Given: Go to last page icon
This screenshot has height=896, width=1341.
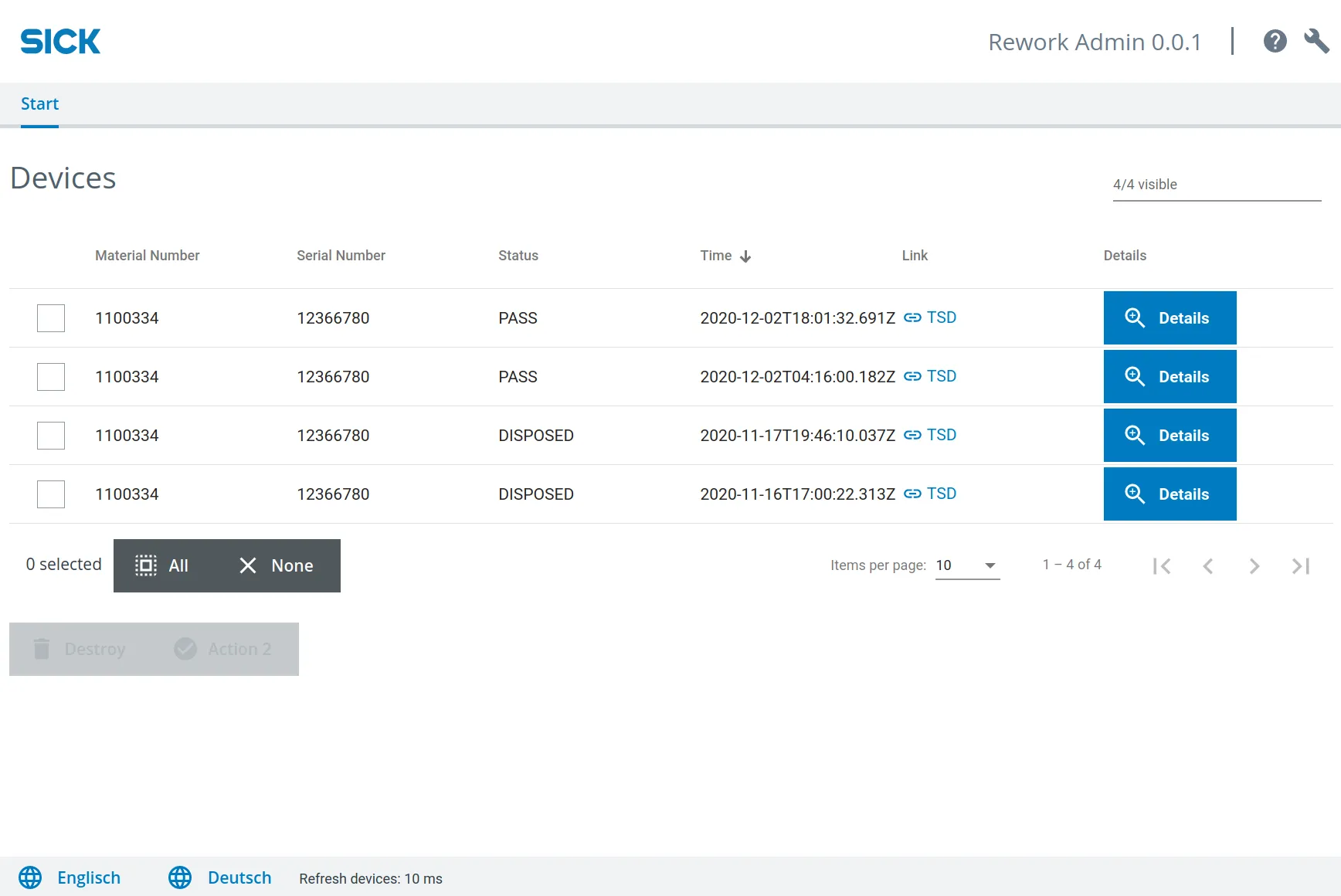Looking at the screenshot, I should click(x=1301, y=566).
